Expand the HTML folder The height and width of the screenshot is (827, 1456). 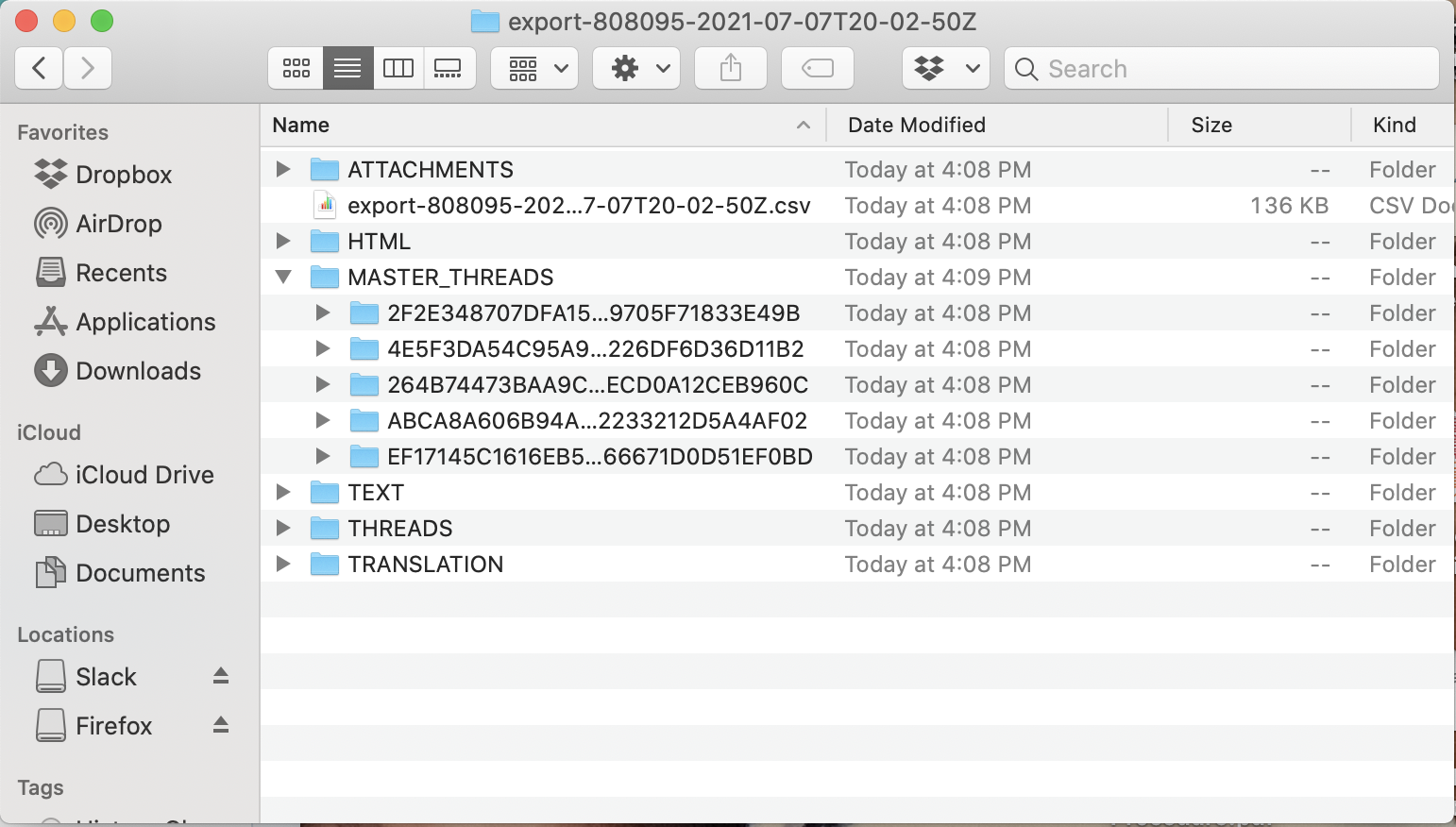coord(282,241)
